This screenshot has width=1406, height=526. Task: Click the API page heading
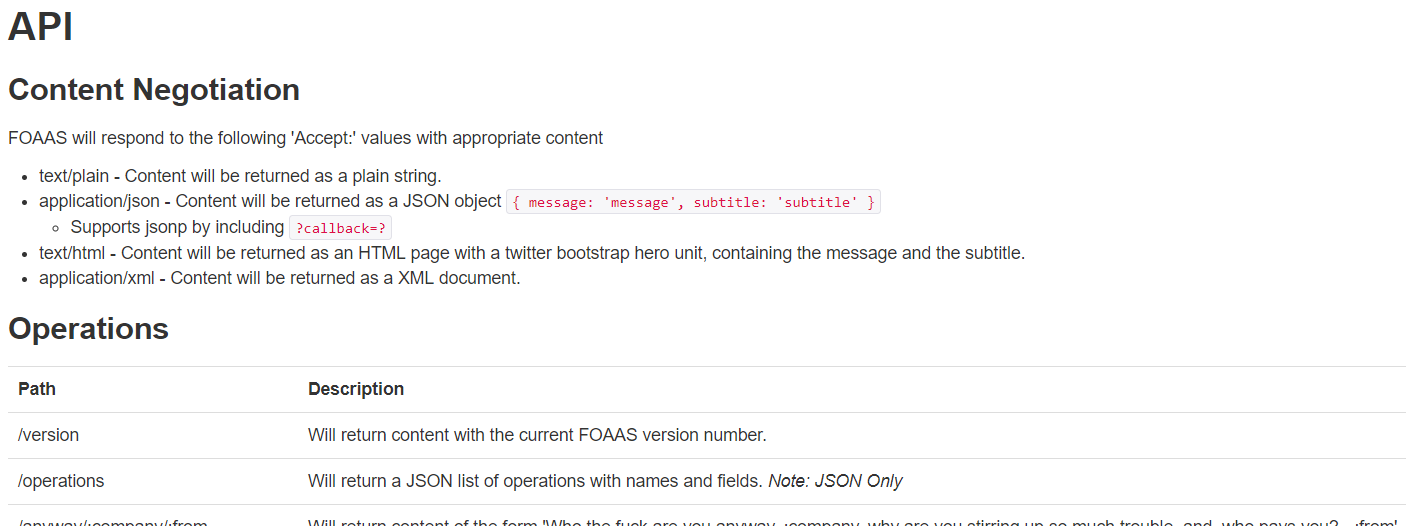[x=41, y=27]
